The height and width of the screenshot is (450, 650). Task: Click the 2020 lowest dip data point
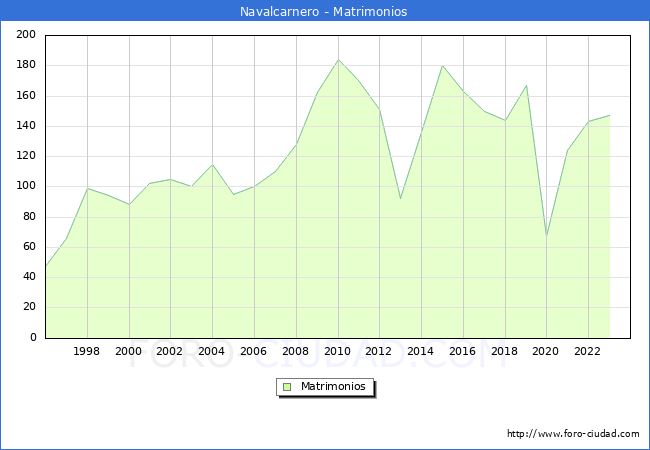pyautogui.click(x=547, y=236)
